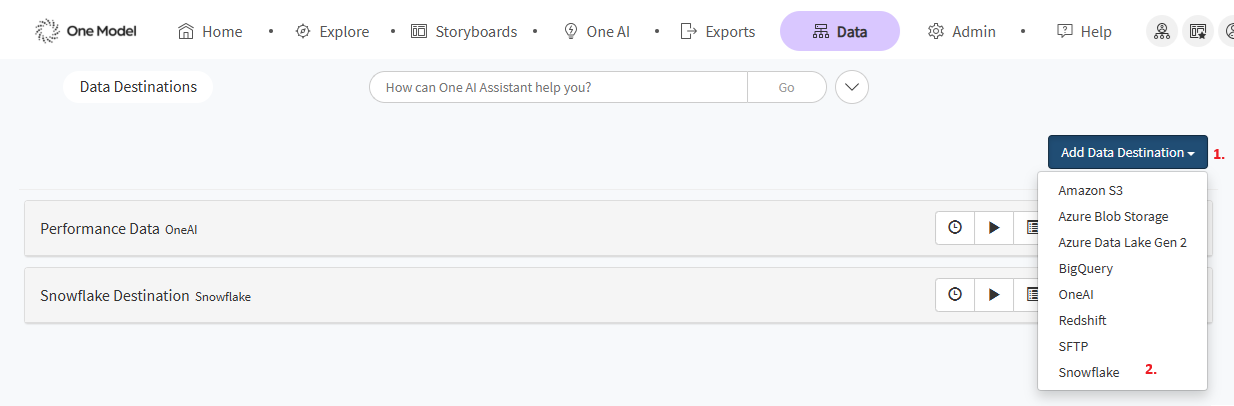Select Azure Data Lake Gen 2 option
This screenshot has height=406, width=1234.
pyautogui.click(x=1122, y=242)
